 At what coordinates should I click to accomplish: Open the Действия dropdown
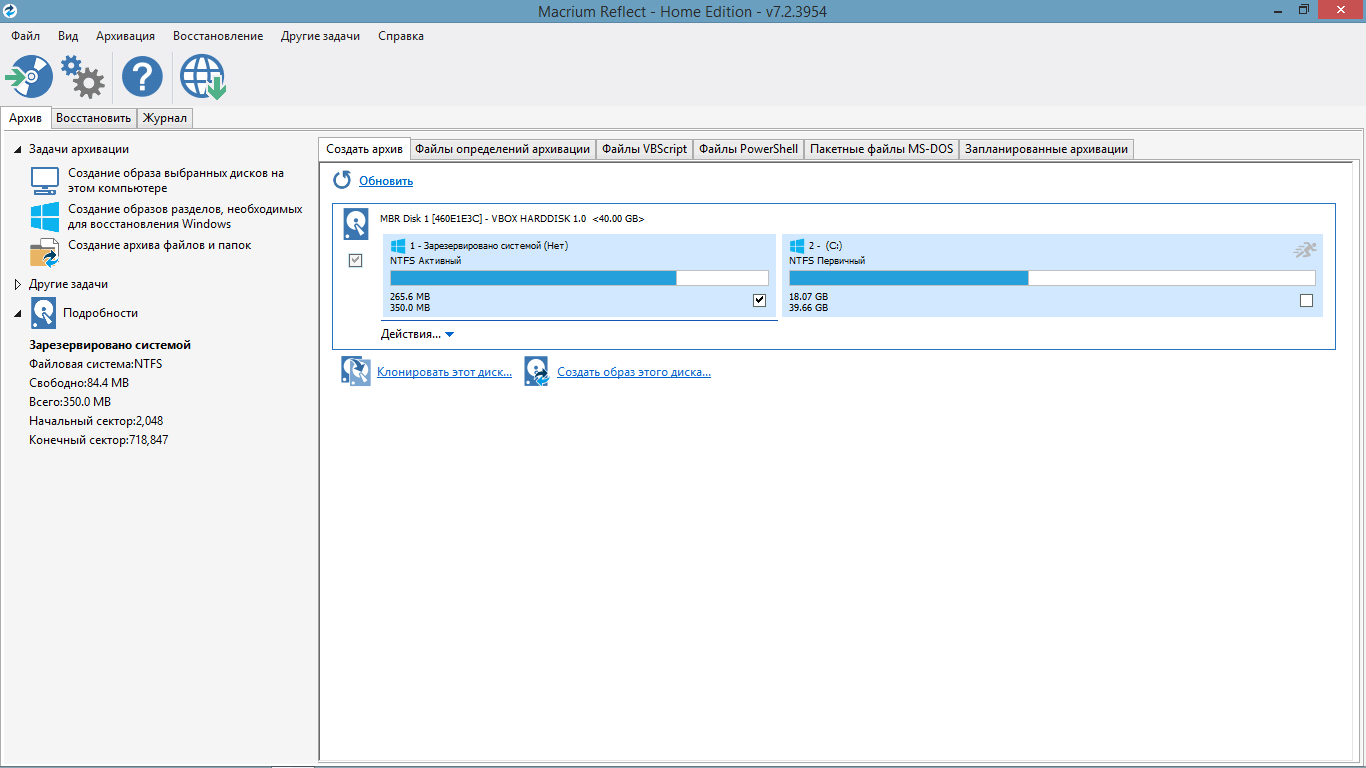tap(418, 334)
